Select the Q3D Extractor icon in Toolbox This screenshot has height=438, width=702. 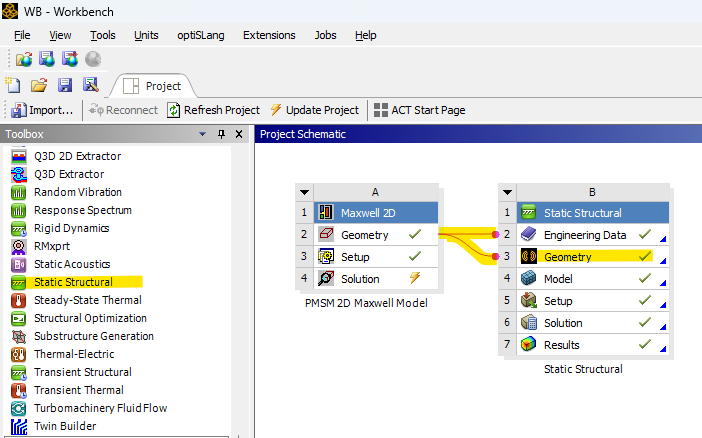19,174
